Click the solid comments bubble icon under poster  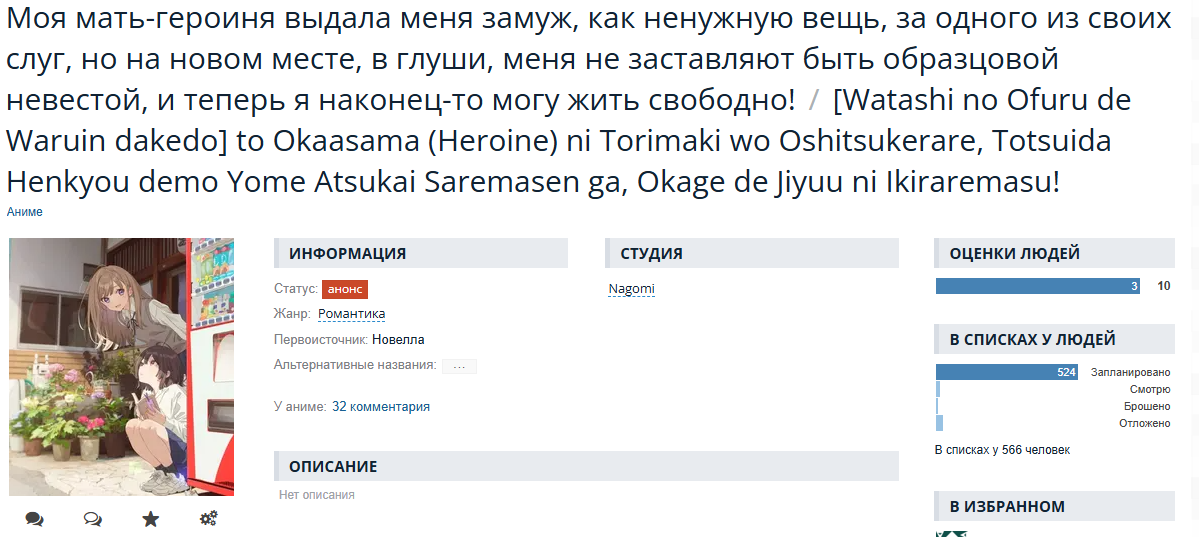point(35,519)
